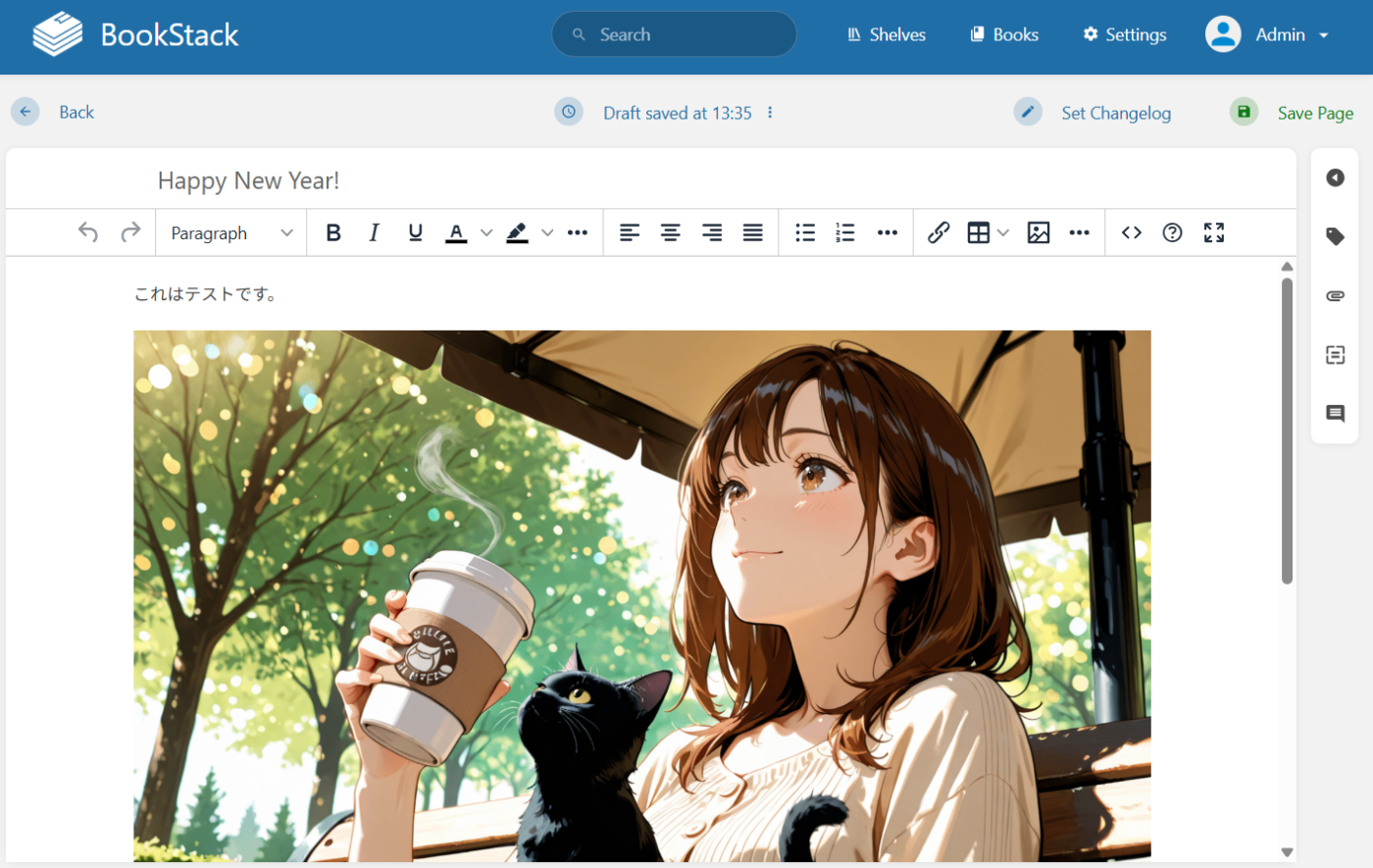
Task: Toggle italic formatting
Action: tap(374, 232)
